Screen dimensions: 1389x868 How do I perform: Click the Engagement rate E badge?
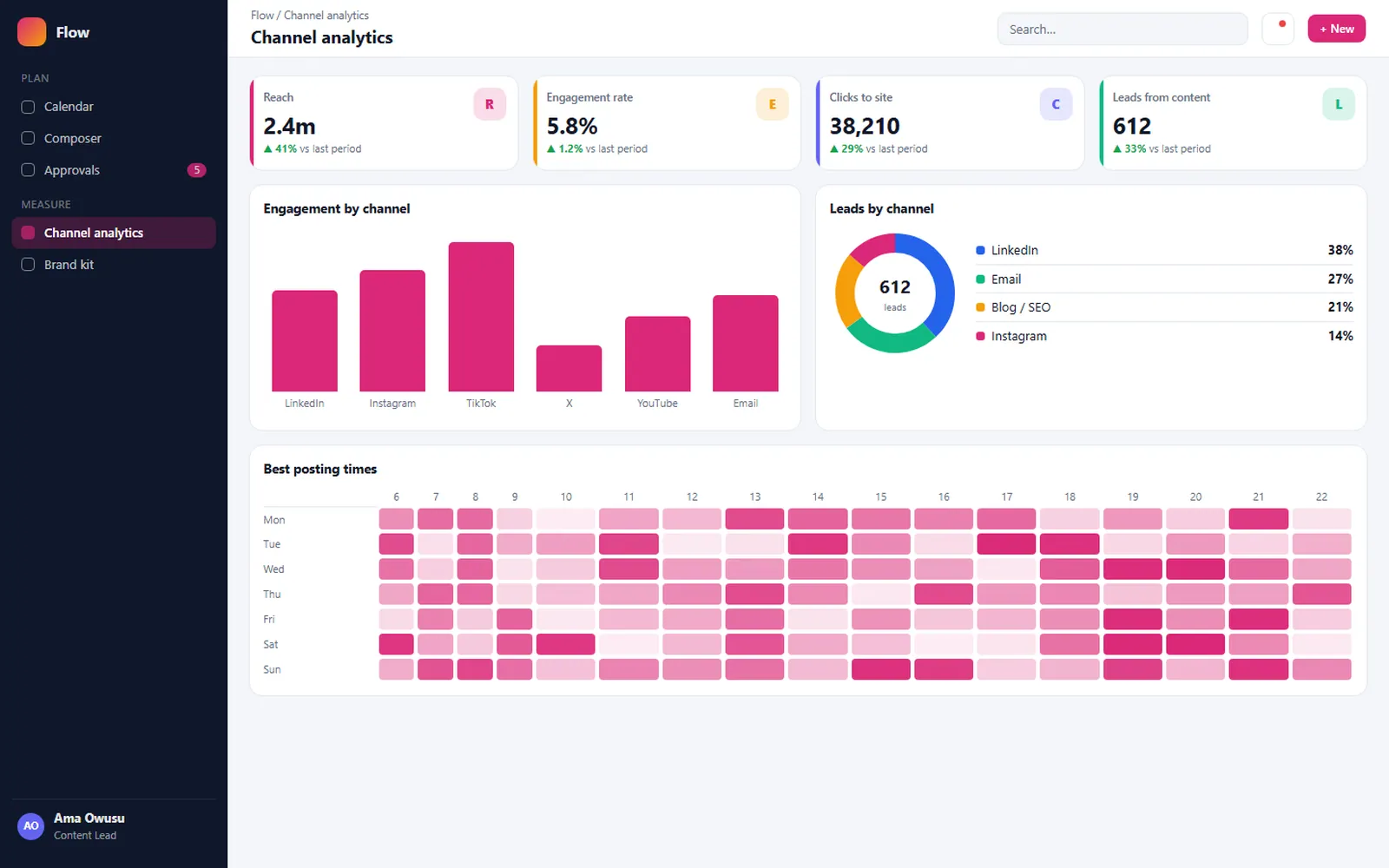coord(773,104)
